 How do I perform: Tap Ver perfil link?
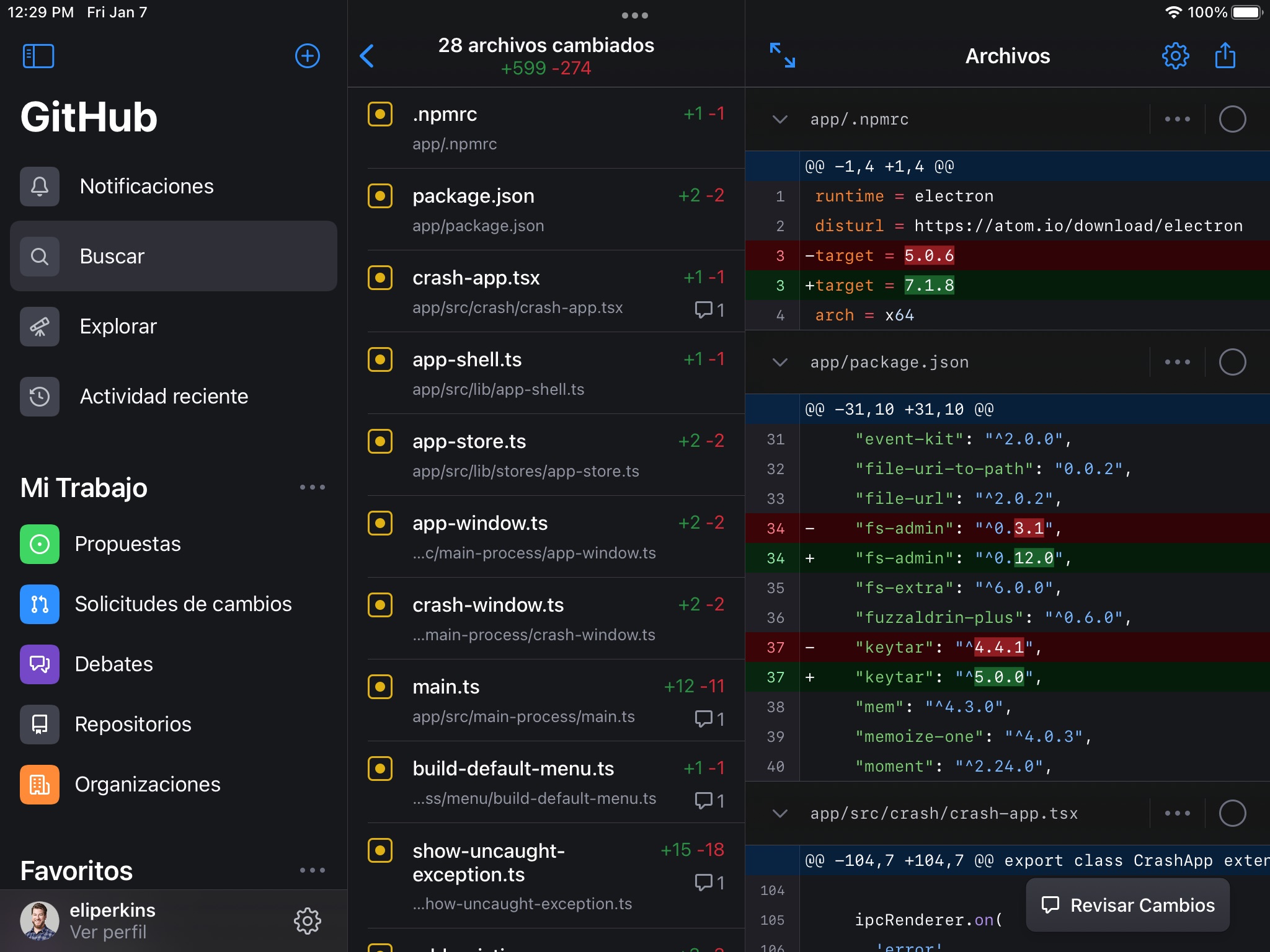tap(108, 932)
